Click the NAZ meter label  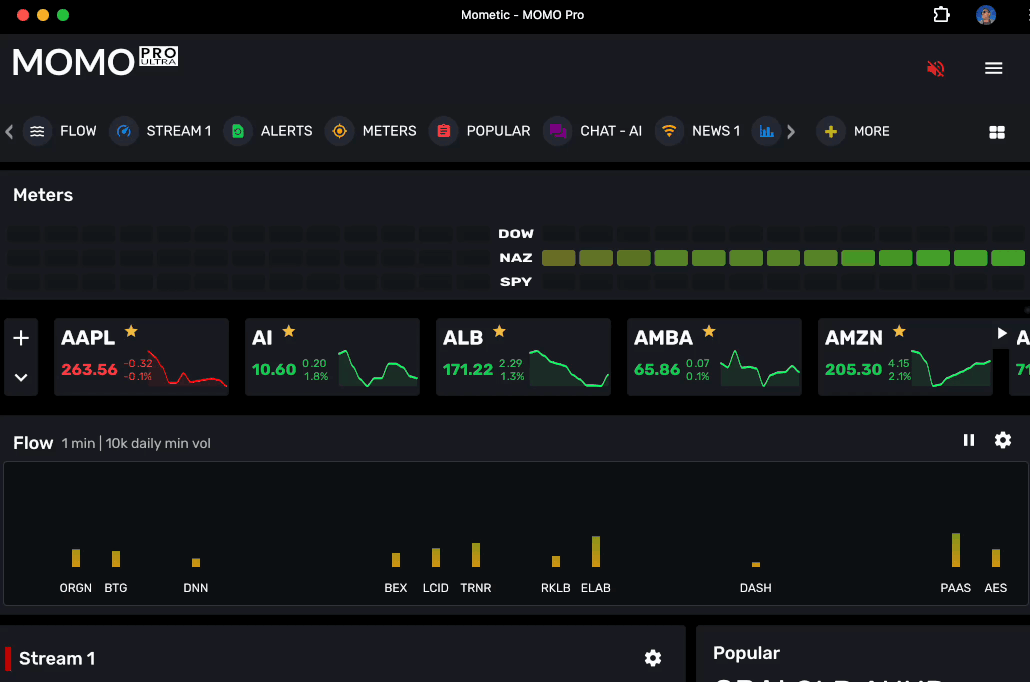pos(516,258)
